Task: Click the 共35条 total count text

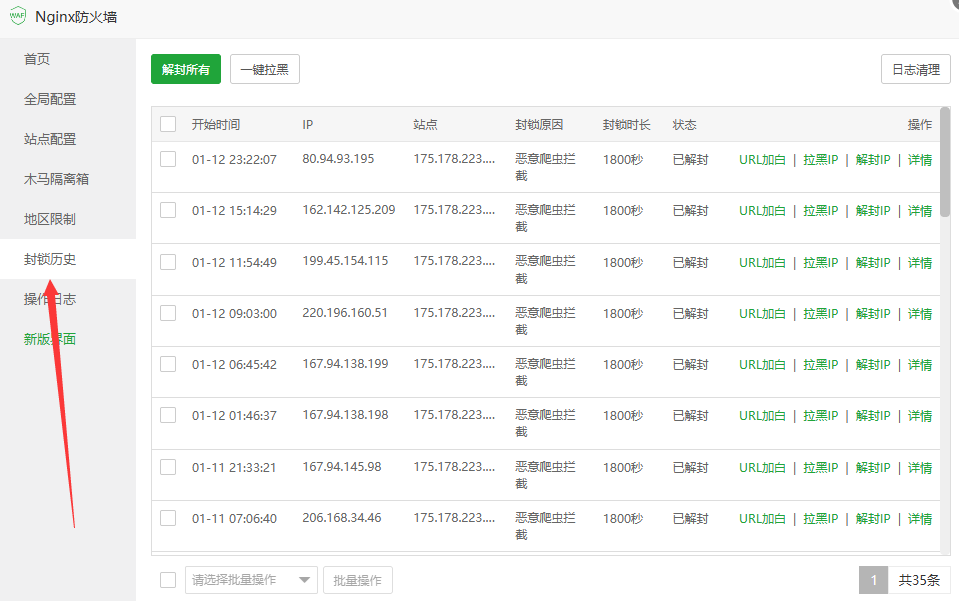Action: pos(919,580)
